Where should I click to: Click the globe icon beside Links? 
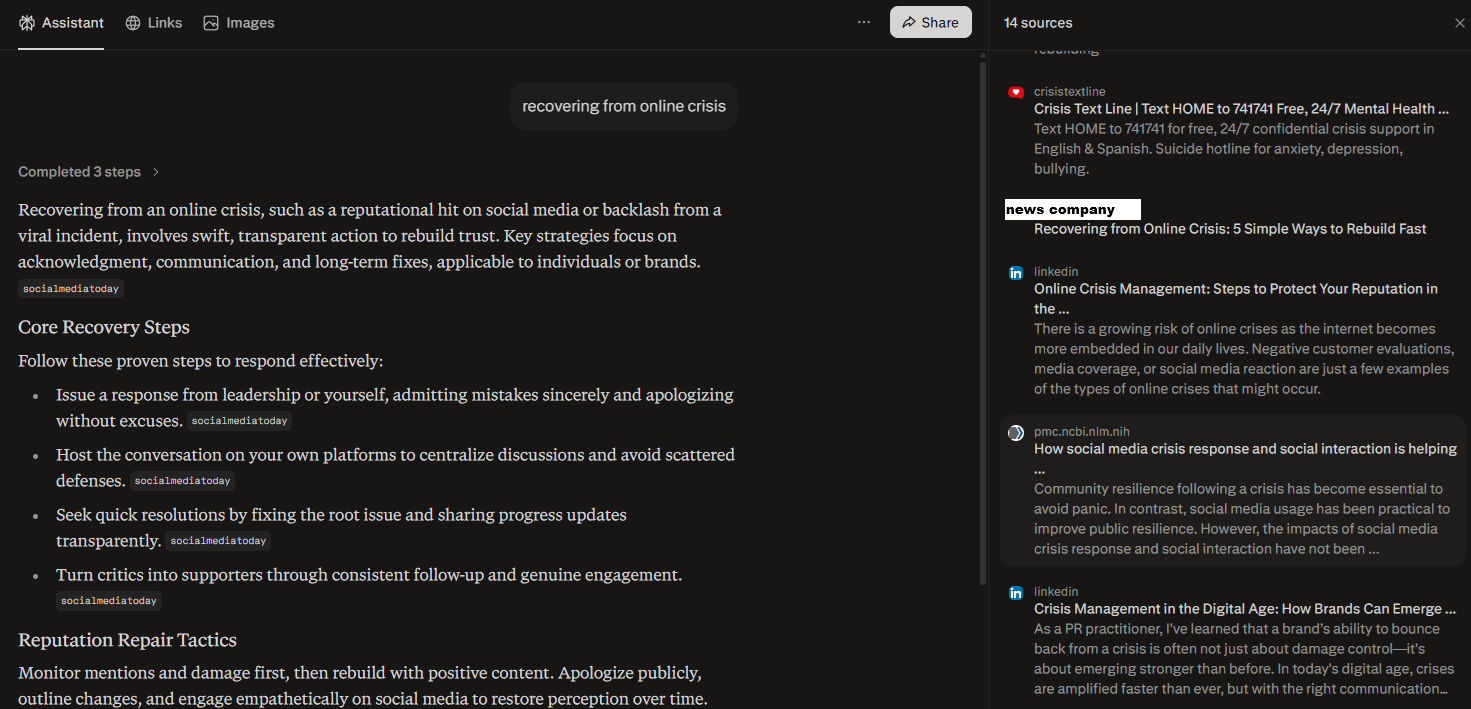[133, 23]
